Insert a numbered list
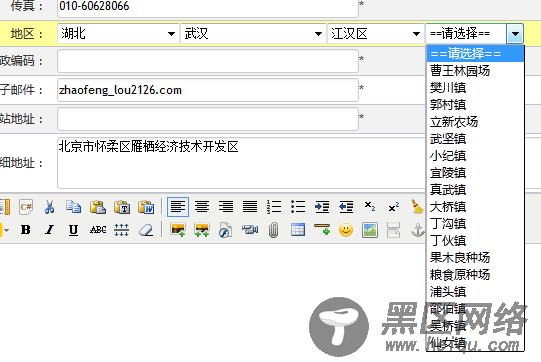This screenshot has height=362, width=541. [274, 207]
